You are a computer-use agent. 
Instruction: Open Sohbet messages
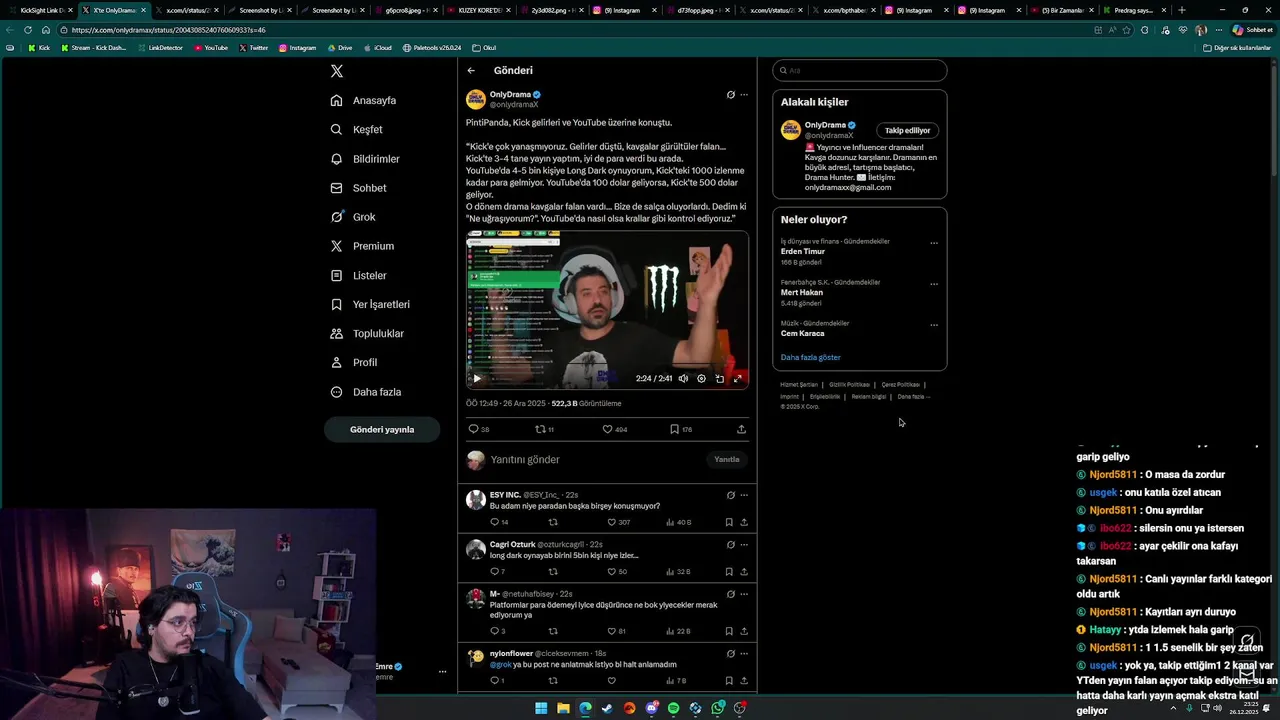coord(358,188)
